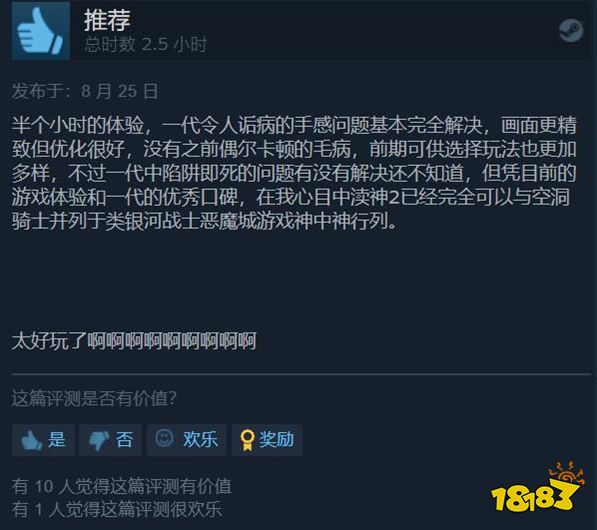Click the Steam logo in review header
Viewport: 597px width, 530px height.
coord(571,30)
